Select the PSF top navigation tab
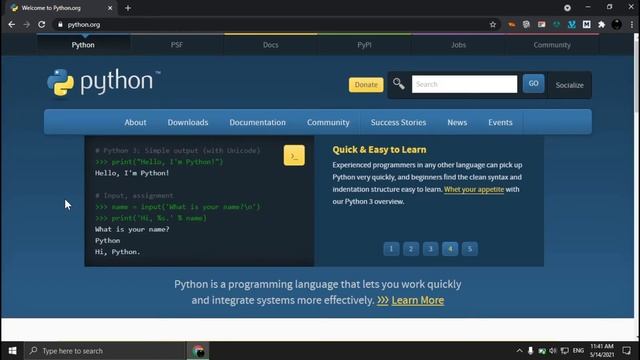Screen dimensions: 640x360 pos(177,45)
